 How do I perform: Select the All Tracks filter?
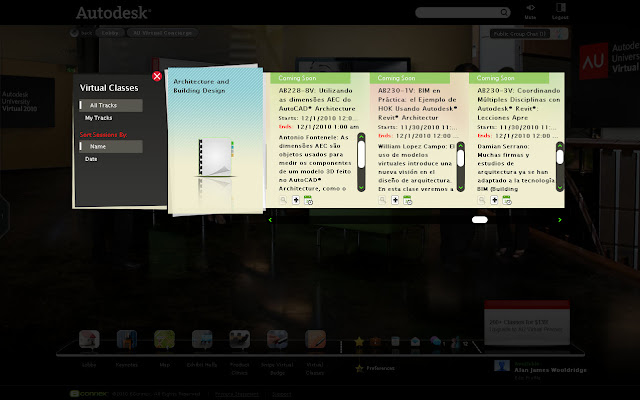click(111, 105)
